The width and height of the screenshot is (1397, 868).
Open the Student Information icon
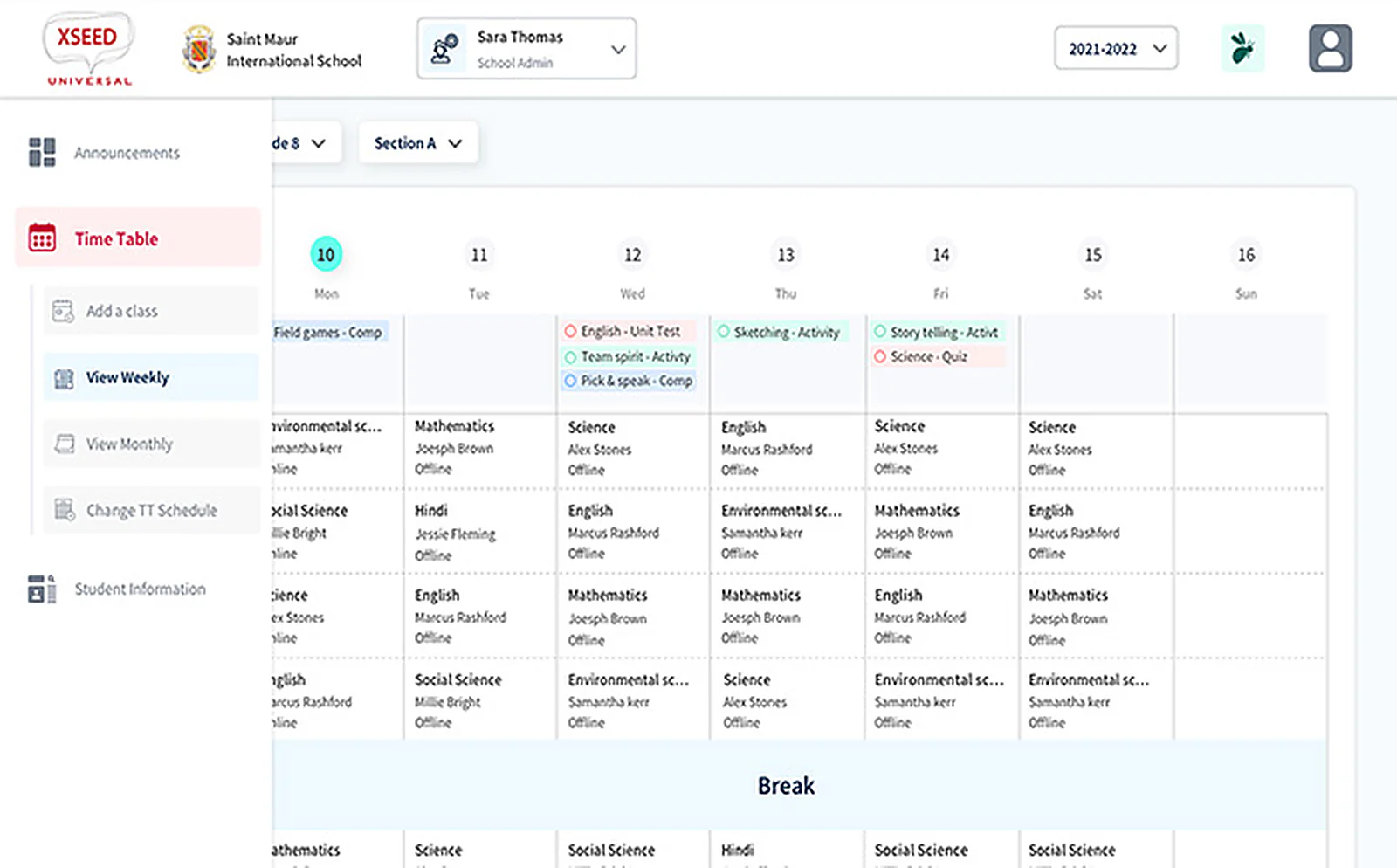[42, 589]
